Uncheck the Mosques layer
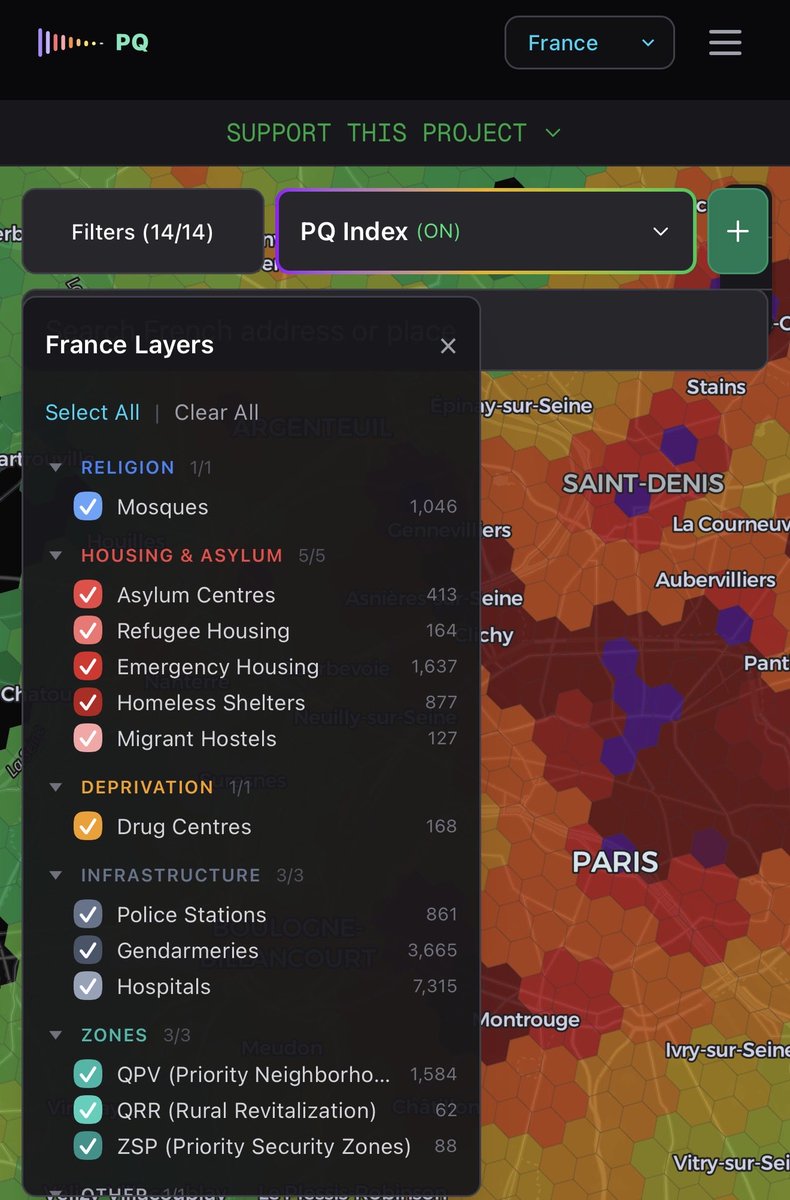This screenshot has width=790, height=1200. (x=88, y=507)
